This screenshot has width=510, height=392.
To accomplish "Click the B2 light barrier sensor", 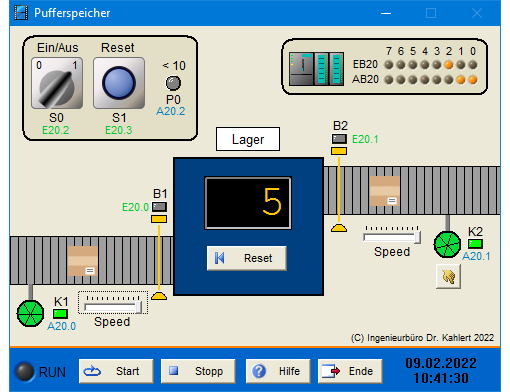I will coord(339,139).
